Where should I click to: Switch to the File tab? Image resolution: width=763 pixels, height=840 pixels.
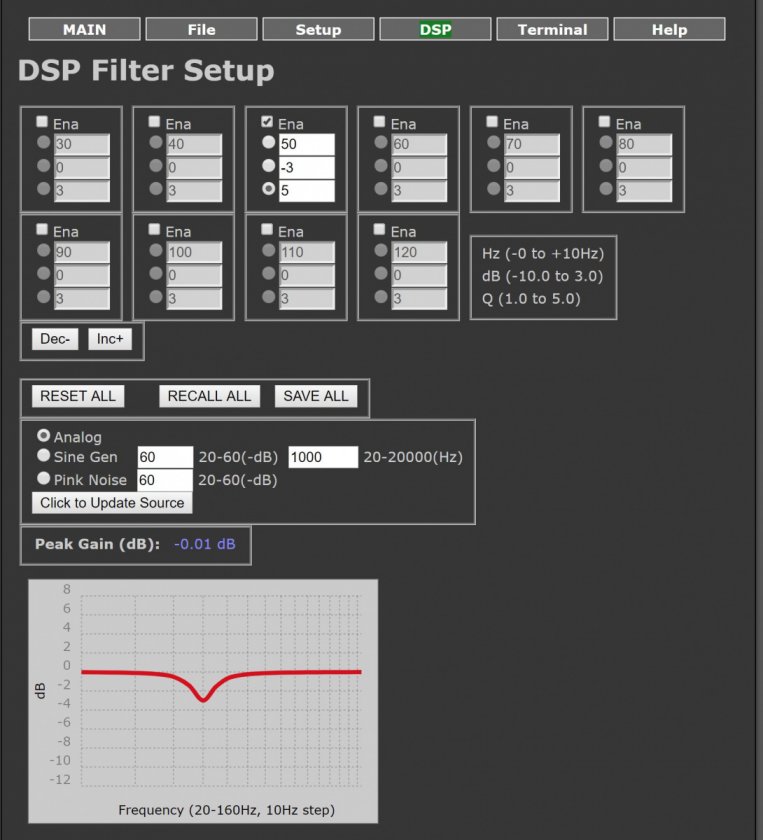(201, 29)
